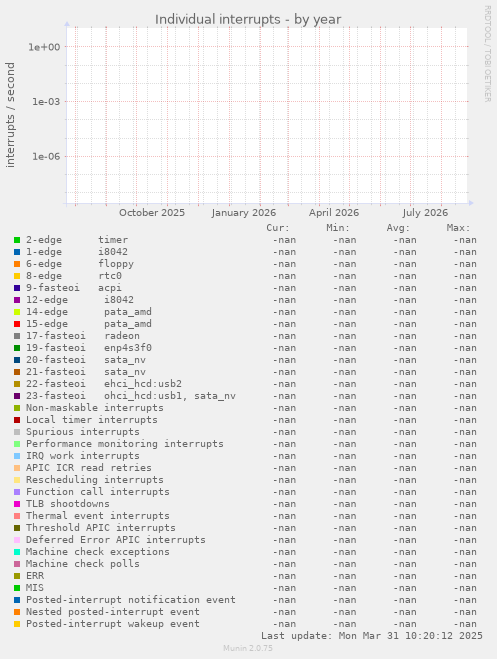Click the July 2026 axis label
The image size is (497, 659).
425,213
